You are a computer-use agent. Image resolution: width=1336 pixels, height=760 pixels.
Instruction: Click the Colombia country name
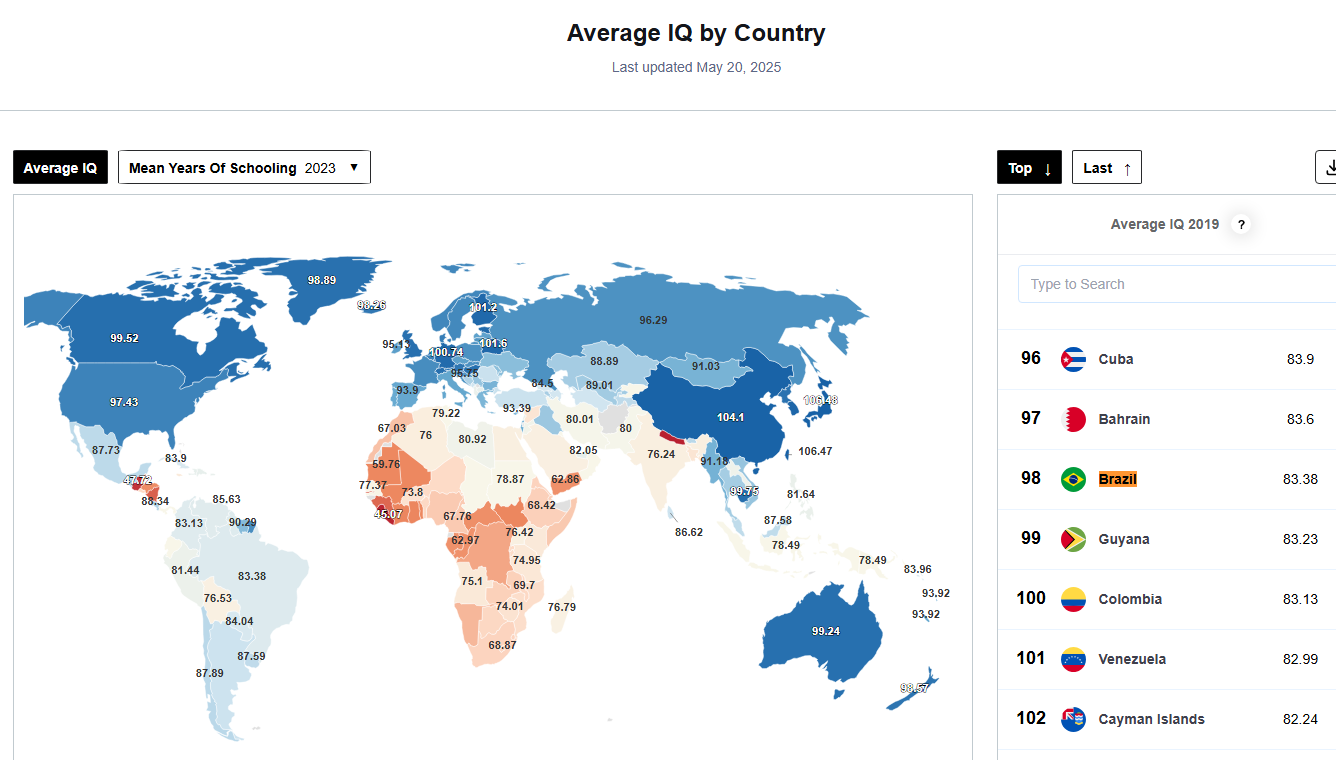click(x=1130, y=599)
